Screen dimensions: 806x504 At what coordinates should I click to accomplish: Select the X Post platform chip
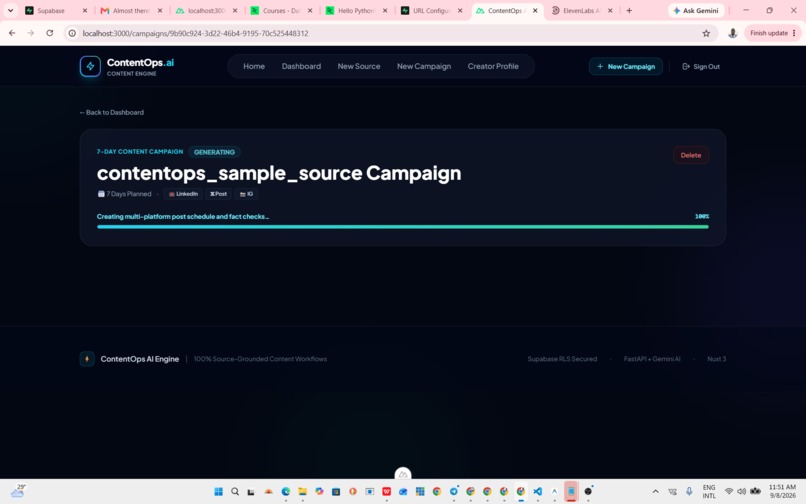click(218, 194)
